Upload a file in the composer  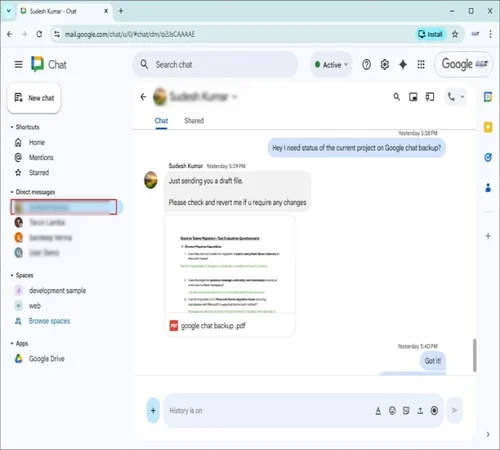coord(420,411)
